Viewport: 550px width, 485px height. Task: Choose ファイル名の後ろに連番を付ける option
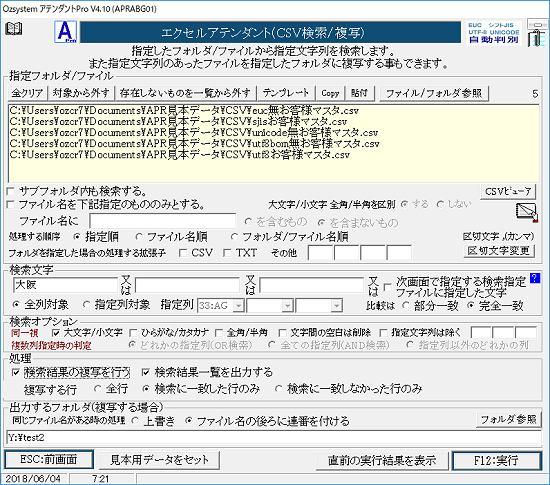(x=188, y=420)
